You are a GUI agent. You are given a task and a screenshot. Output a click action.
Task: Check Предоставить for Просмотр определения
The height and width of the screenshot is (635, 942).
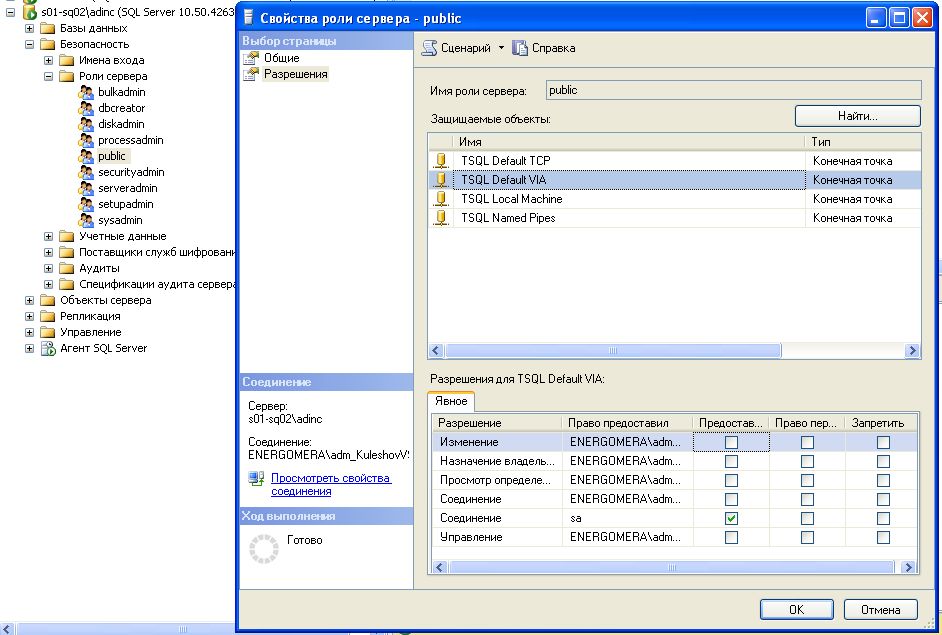coord(731,481)
